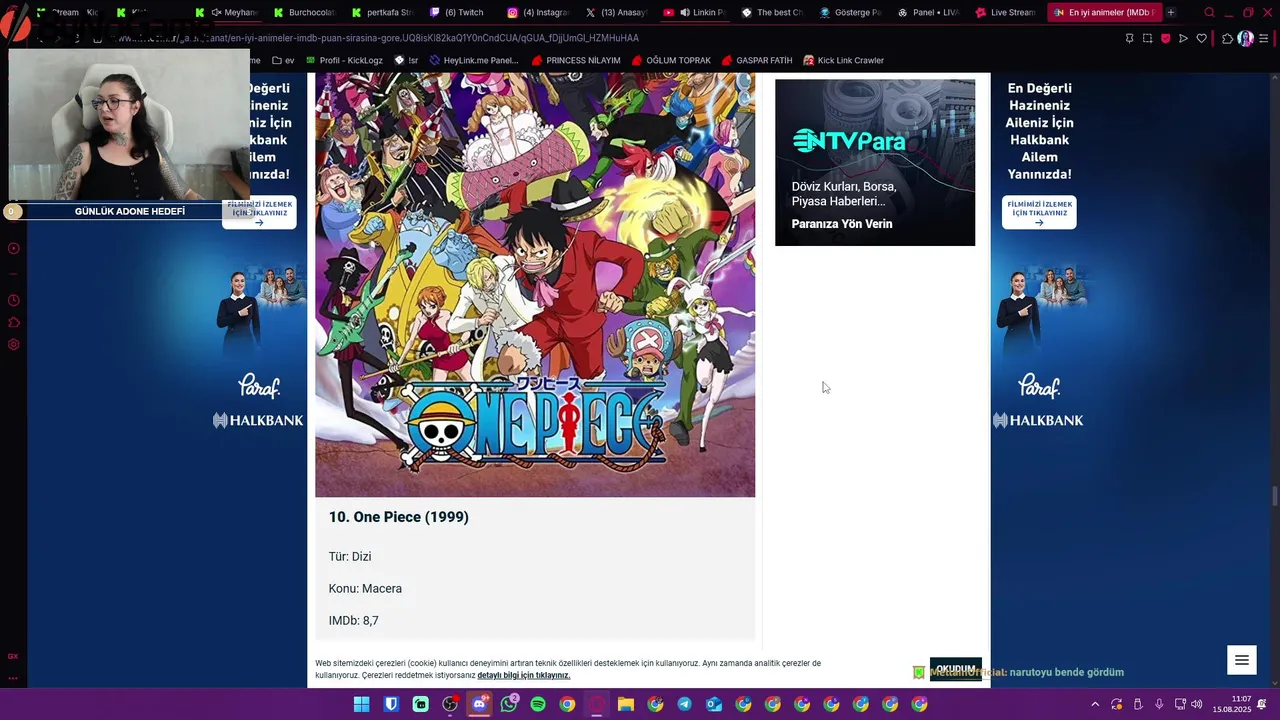Switch to the Linkin Park YouTube tab
The image size is (1280, 720).
695,12
